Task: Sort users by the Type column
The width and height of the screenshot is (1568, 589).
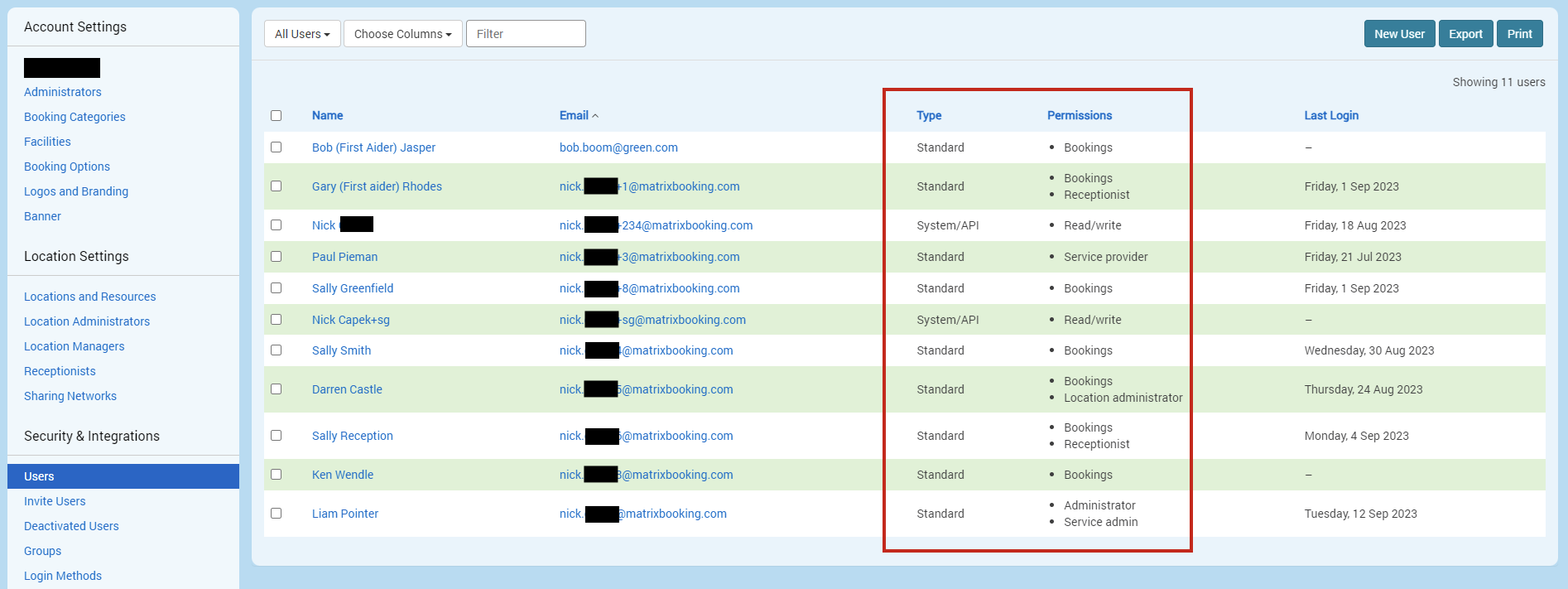Action: click(929, 115)
